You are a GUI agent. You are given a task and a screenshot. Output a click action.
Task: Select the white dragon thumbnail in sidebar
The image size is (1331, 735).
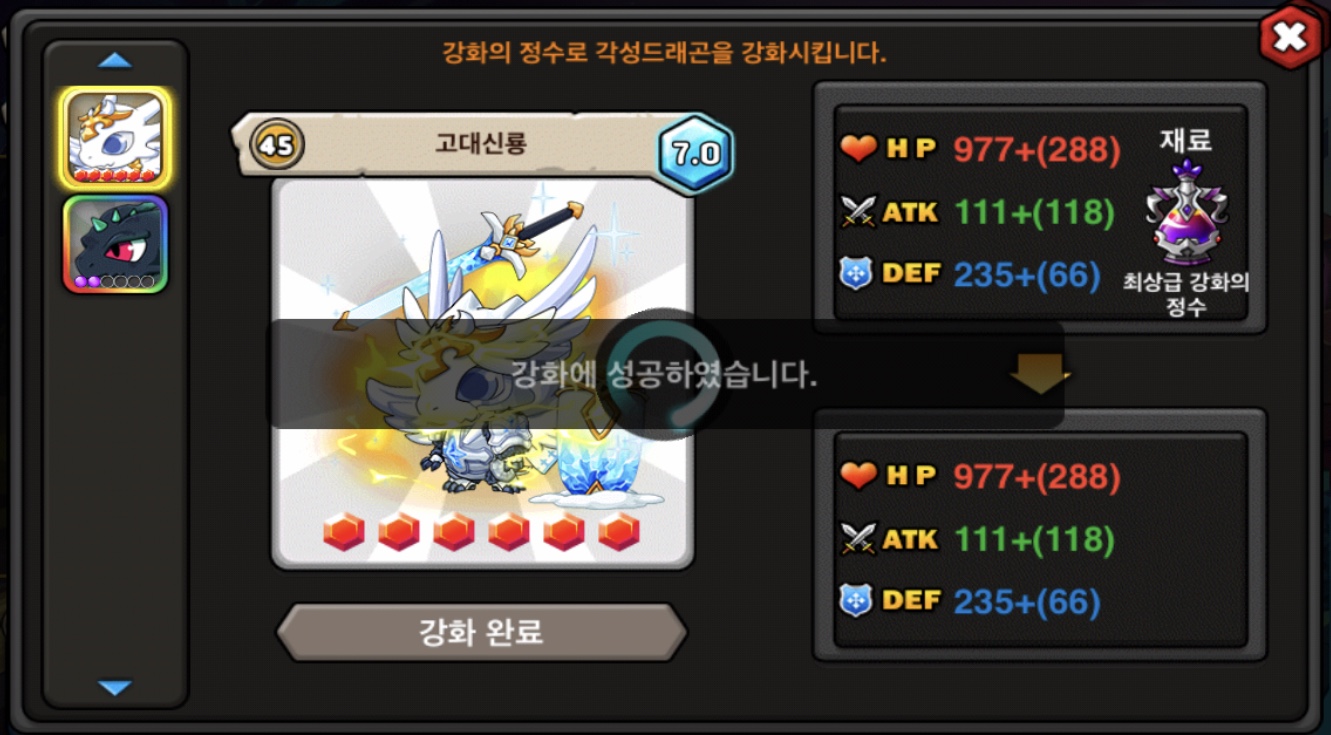[x=115, y=138]
